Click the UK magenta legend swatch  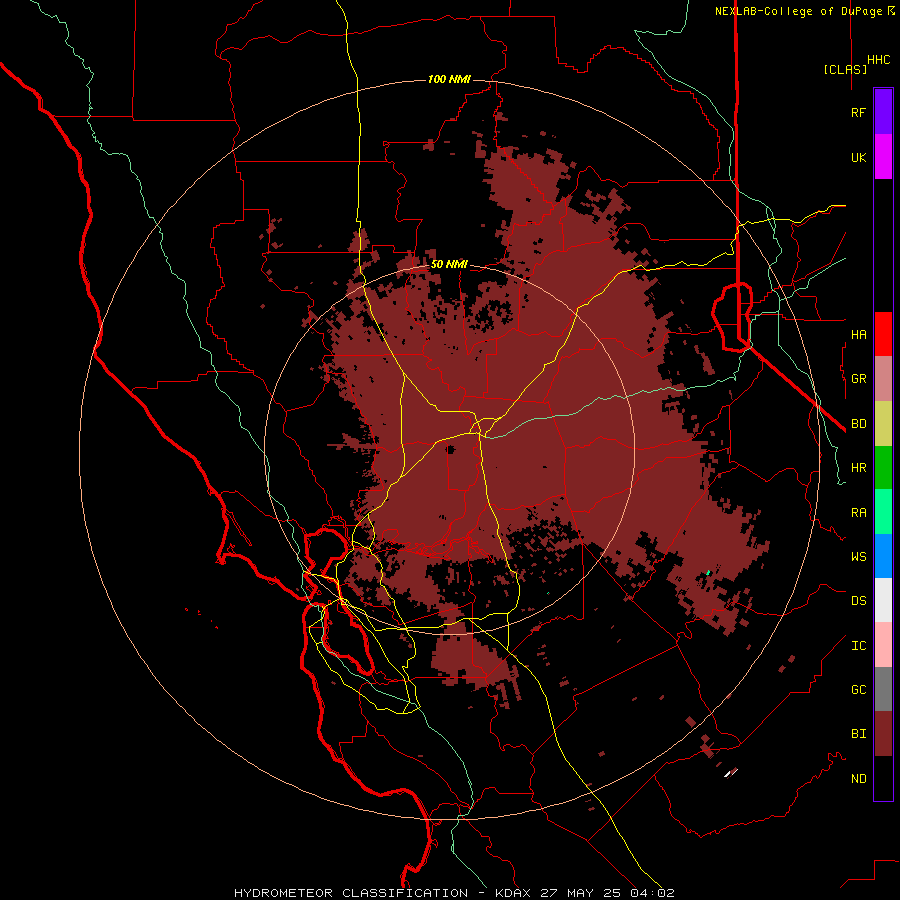tap(883, 157)
